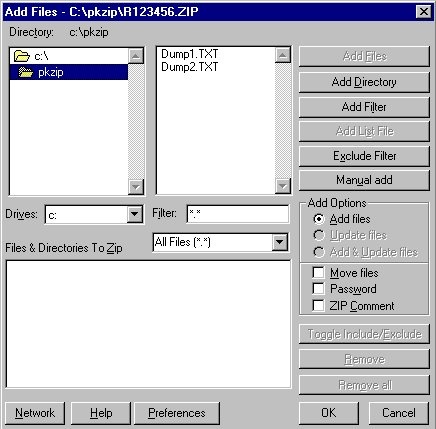
Task: Enable the Password checkbox
Action: click(318, 289)
